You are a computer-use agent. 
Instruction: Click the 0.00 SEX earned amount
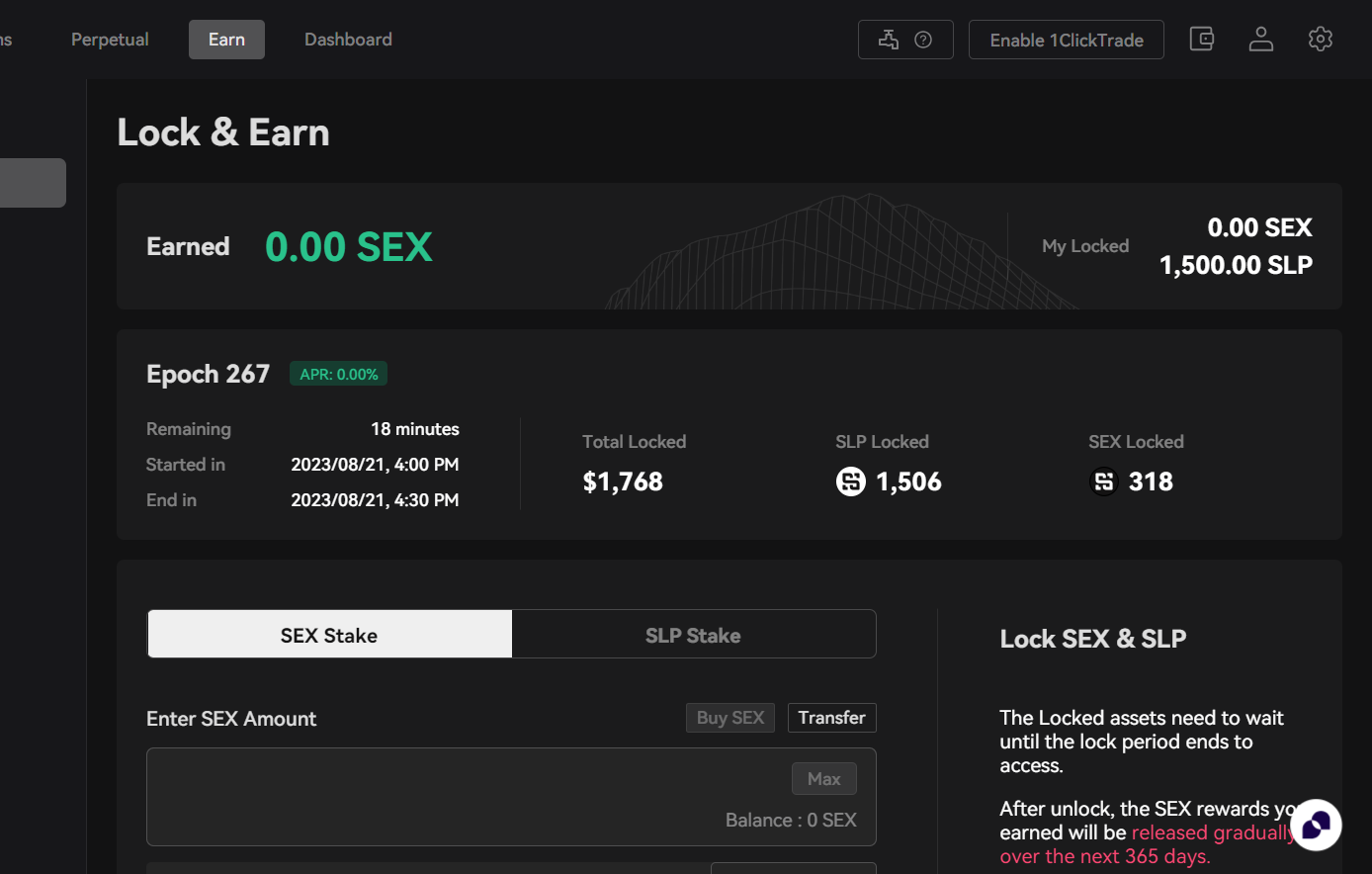coord(349,246)
